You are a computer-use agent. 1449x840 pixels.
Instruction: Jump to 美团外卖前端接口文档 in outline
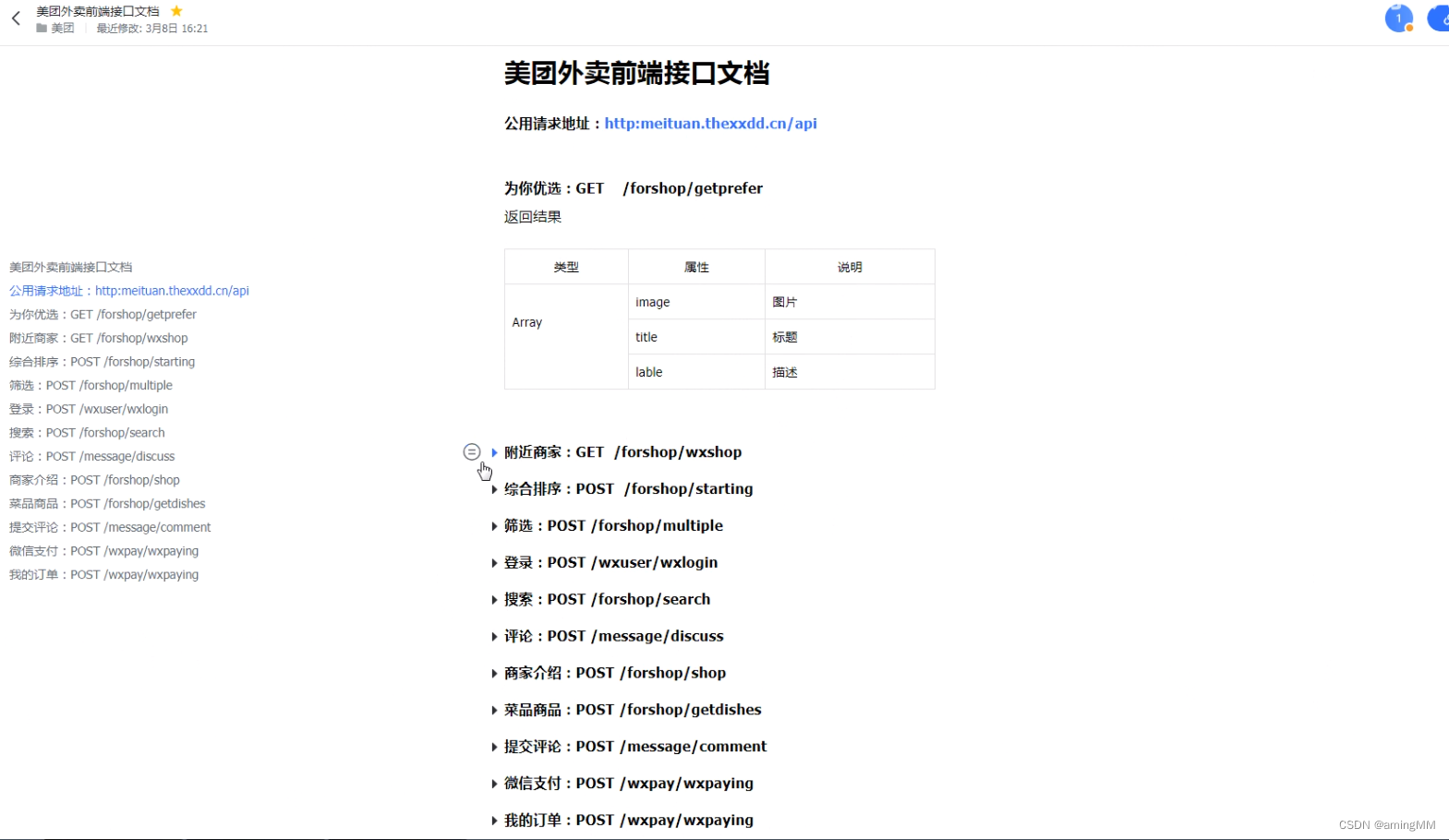pyautogui.click(x=71, y=267)
